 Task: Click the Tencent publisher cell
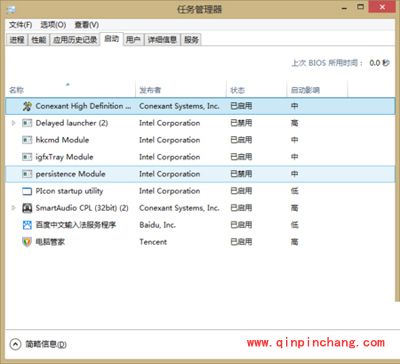tap(153, 242)
